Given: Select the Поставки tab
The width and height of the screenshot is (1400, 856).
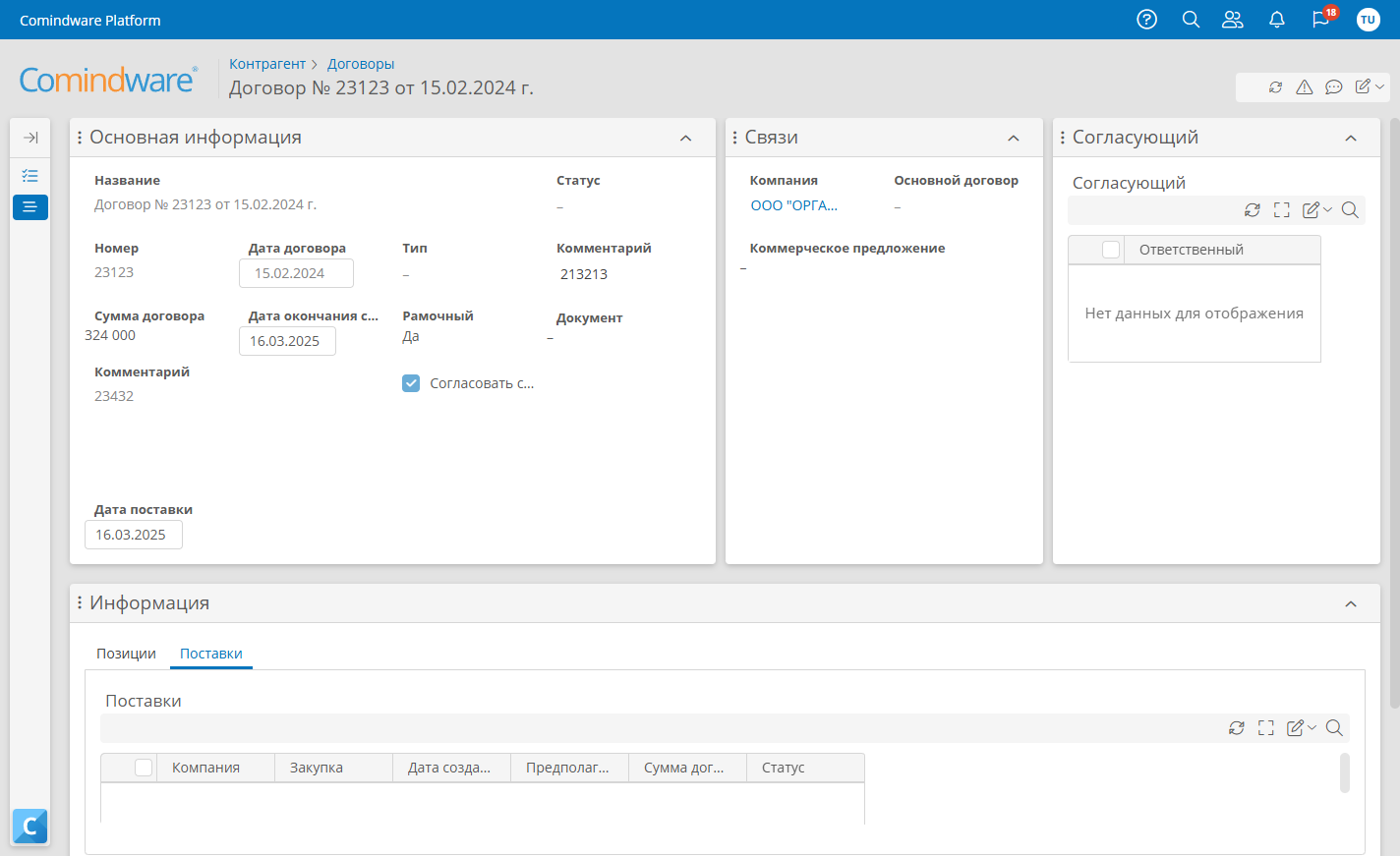Looking at the screenshot, I should pos(211,654).
